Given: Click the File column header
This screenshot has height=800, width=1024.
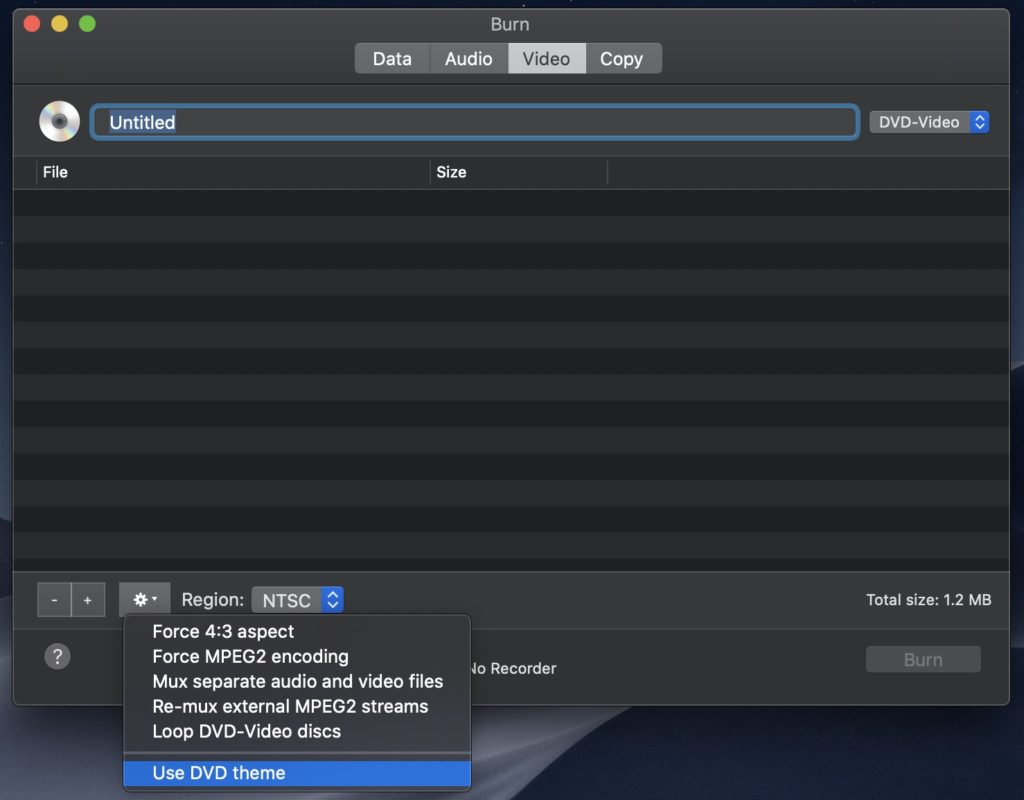Looking at the screenshot, I should point(232,172).
